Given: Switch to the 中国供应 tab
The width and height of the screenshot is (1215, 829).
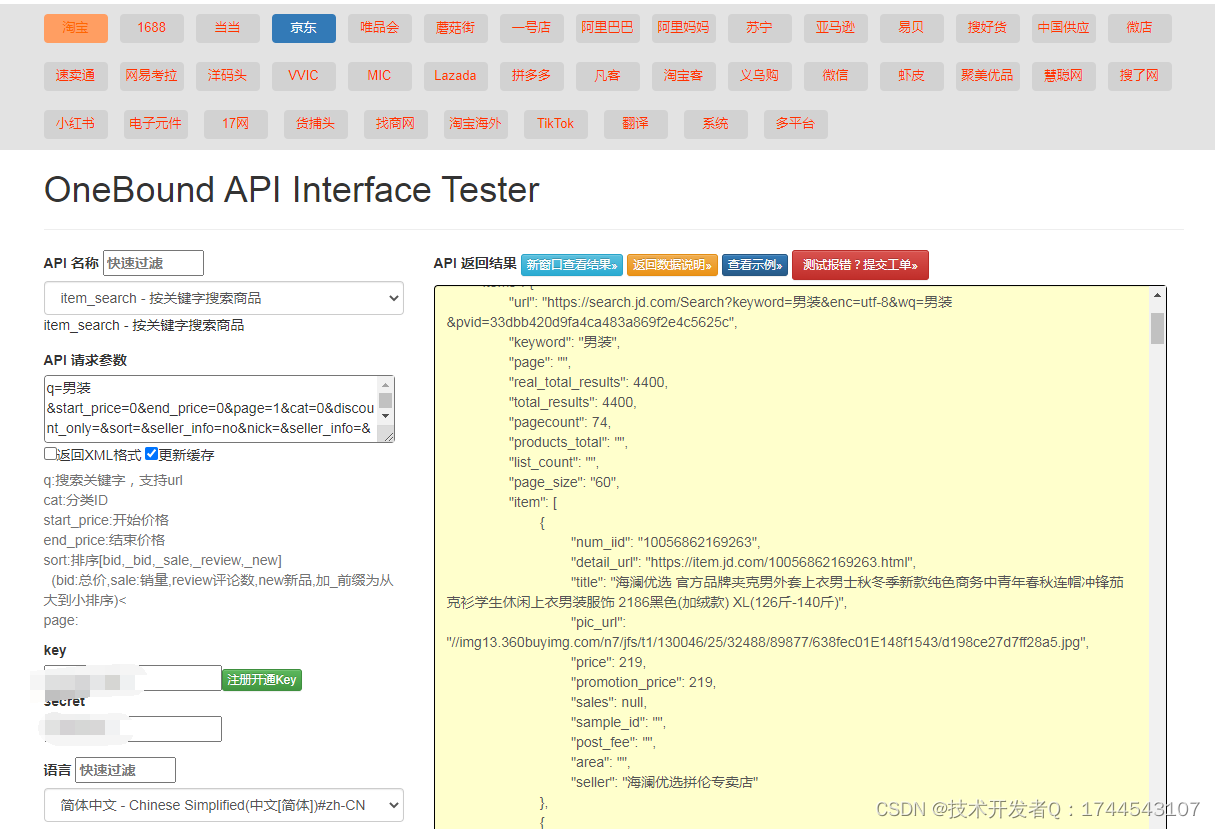Looking at the screenshot, I should pyautogui.click(x=1064, y=28).
